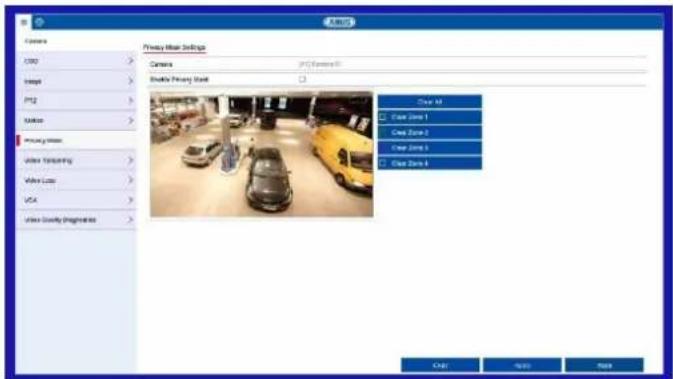Open the Video Tampering menu item
673x379 pixels.
tap(76, 160)
